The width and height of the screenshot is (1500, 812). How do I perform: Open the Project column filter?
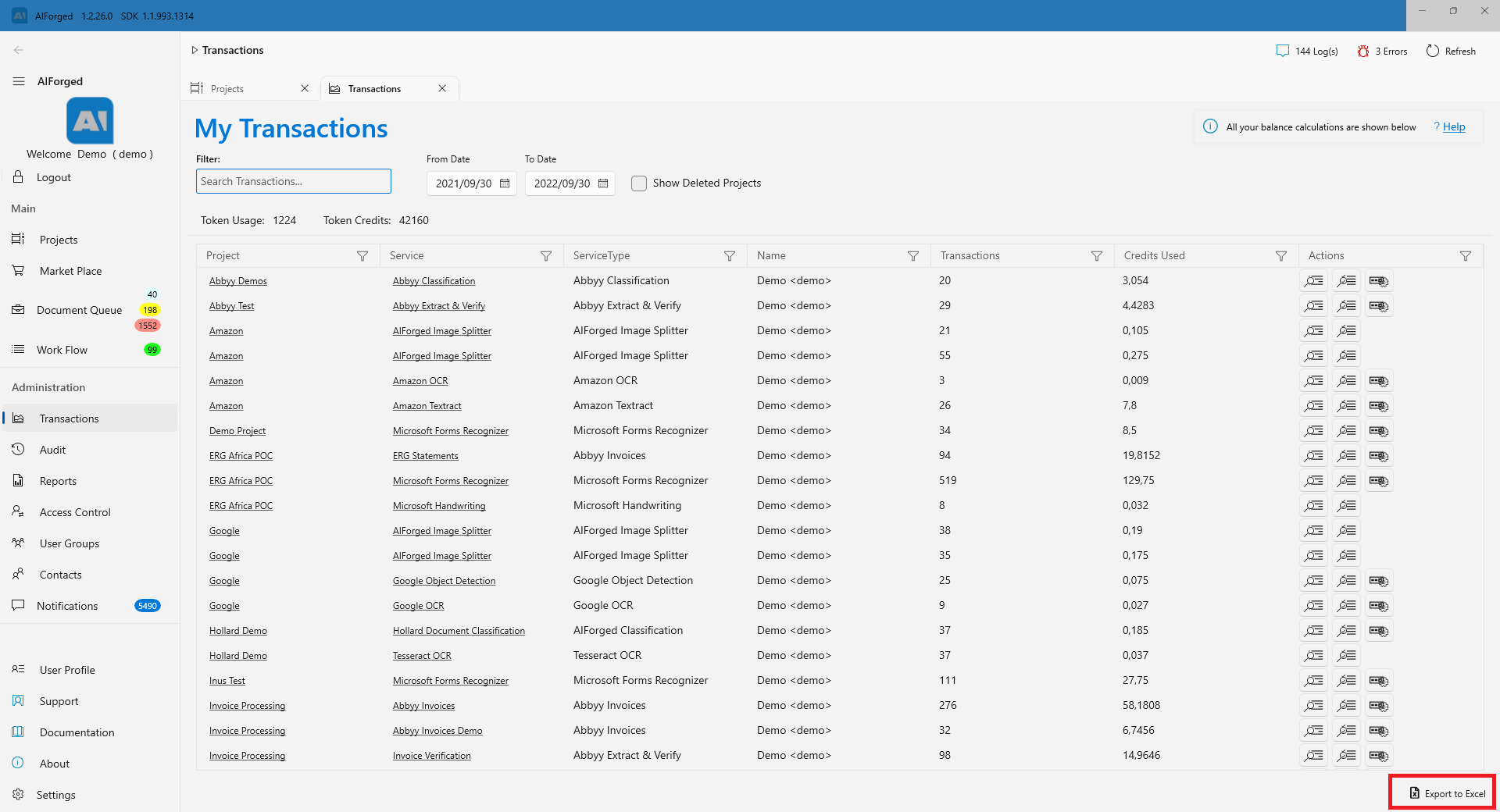[x=362, y=256]
